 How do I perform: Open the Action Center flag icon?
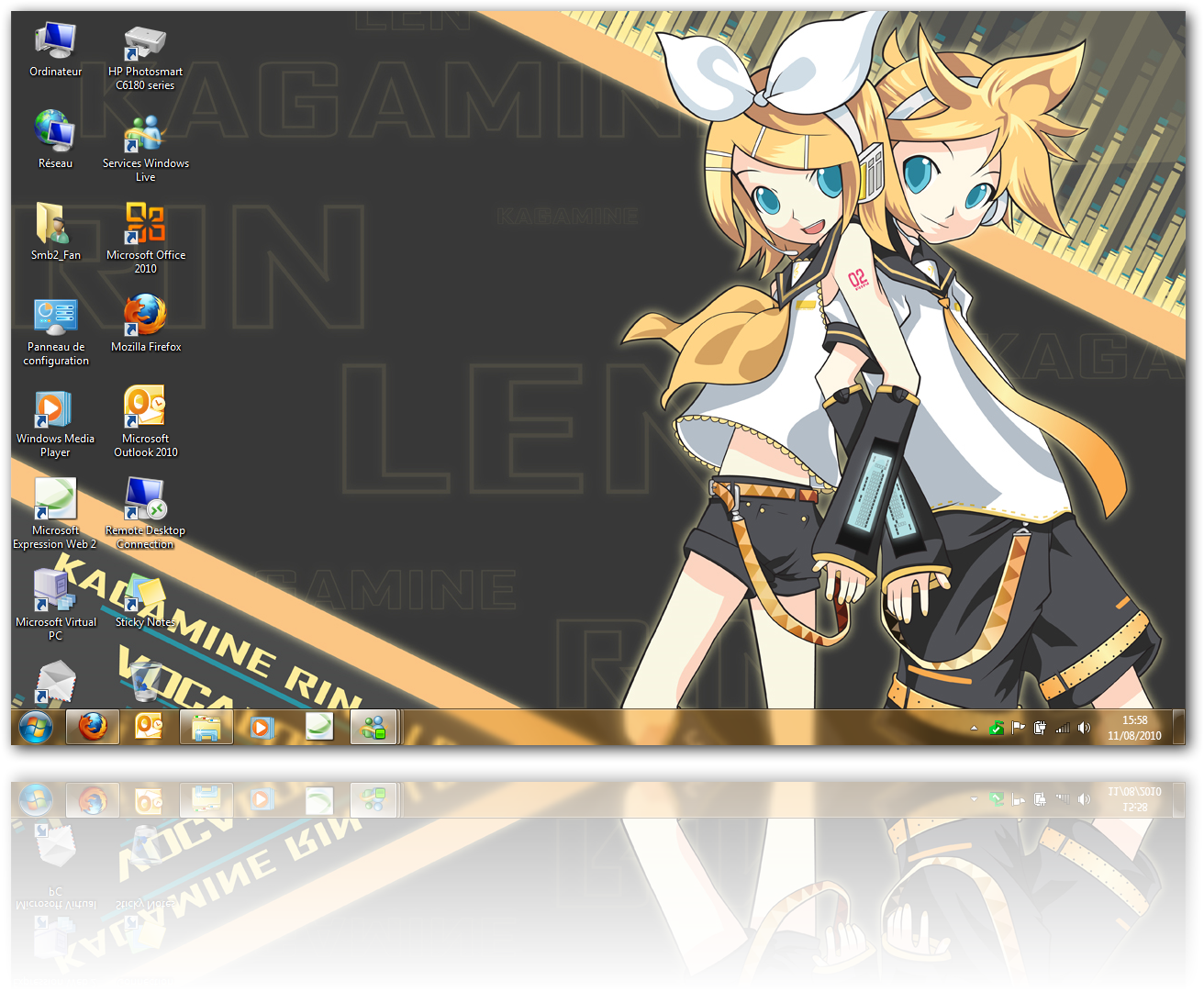pos(1018,728)
